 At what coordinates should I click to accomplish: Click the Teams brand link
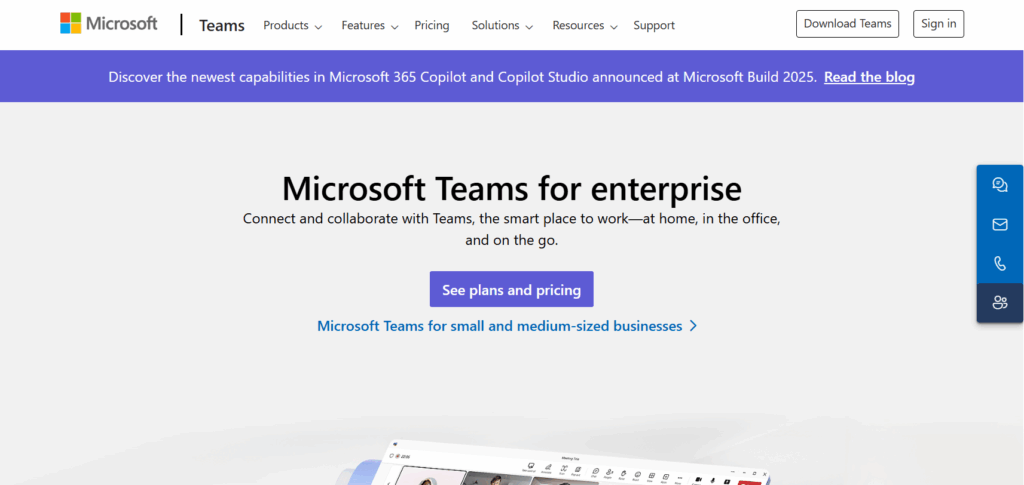tap(221, 25)
